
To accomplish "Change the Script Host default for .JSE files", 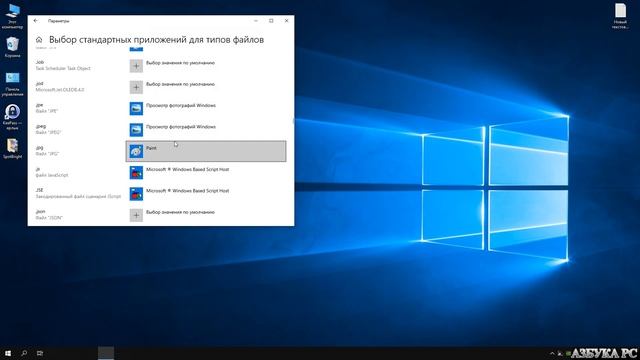I will [206, 194].
